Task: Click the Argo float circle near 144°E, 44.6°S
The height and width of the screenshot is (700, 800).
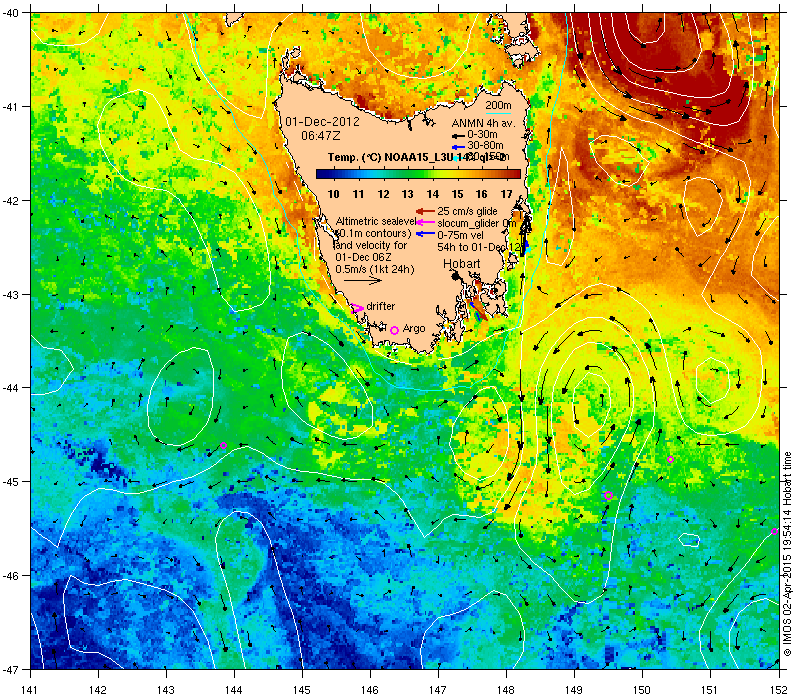Action: click(x=223, y=445)
